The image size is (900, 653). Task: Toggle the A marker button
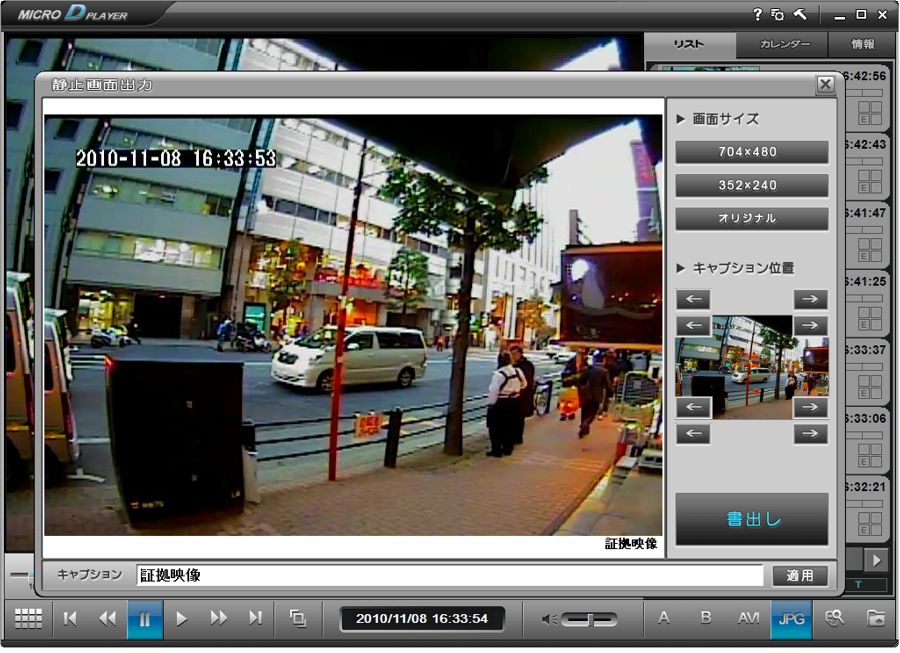(663, 619)
